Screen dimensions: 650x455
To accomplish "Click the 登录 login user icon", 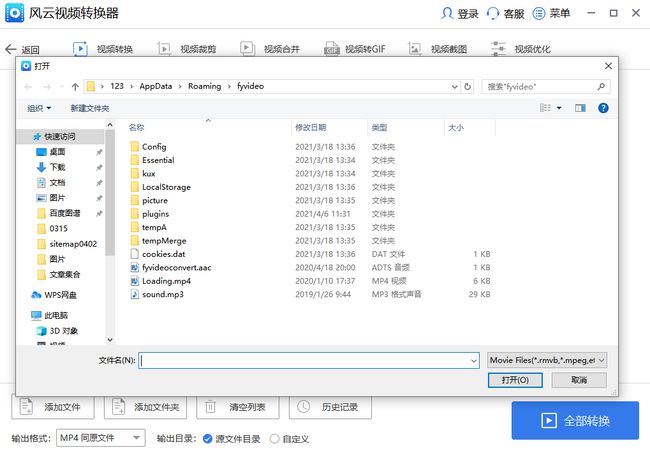I will point(446,13).
